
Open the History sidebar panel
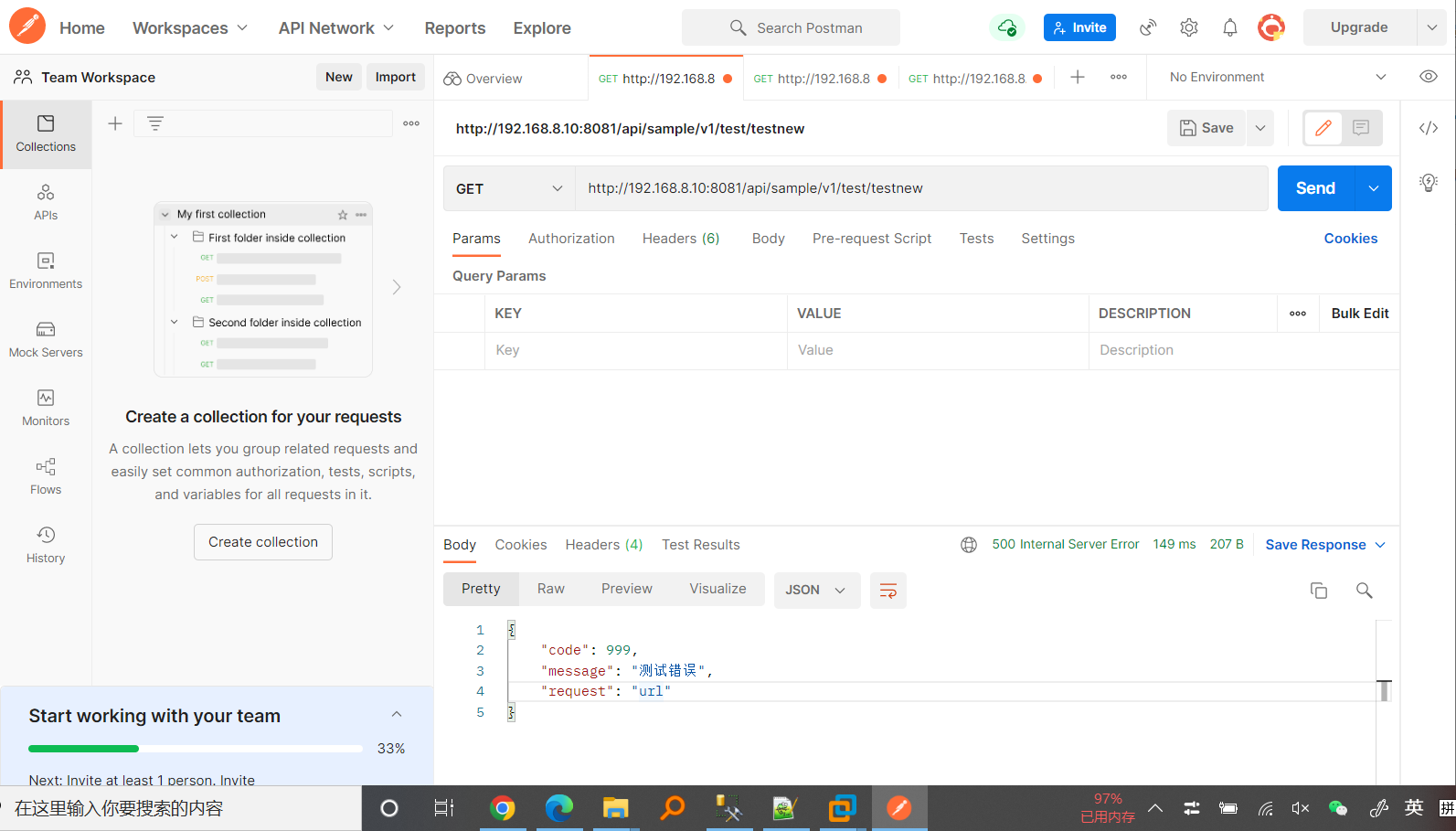(x=46, y=545)
